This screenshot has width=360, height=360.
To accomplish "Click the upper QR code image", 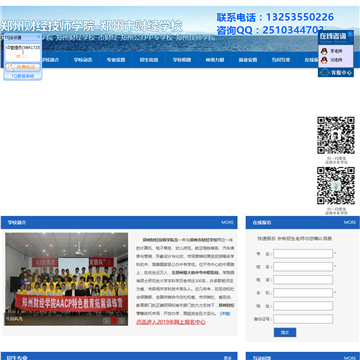I will coord(336,135).
